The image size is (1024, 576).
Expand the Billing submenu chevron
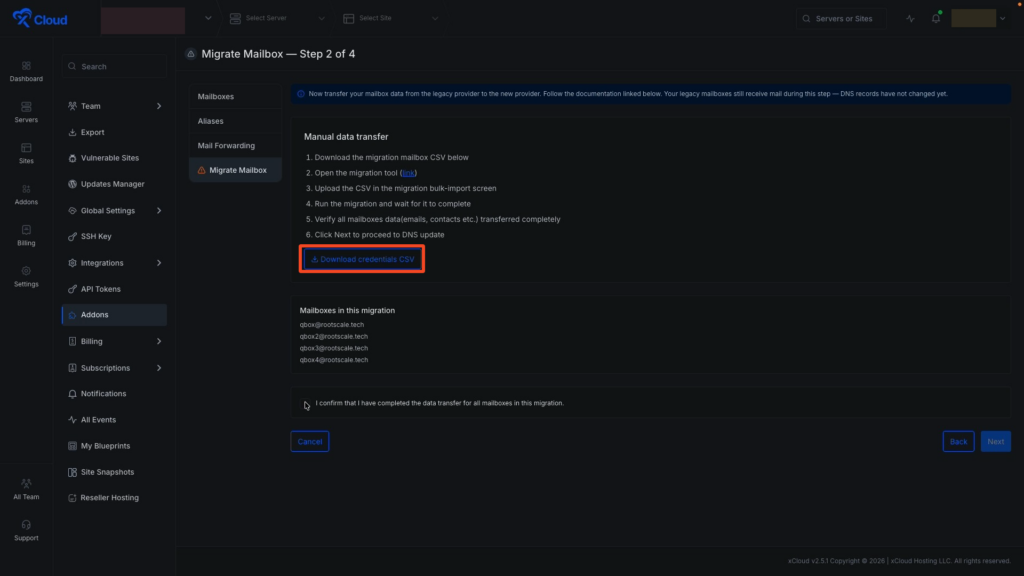(x=159, y=341)
